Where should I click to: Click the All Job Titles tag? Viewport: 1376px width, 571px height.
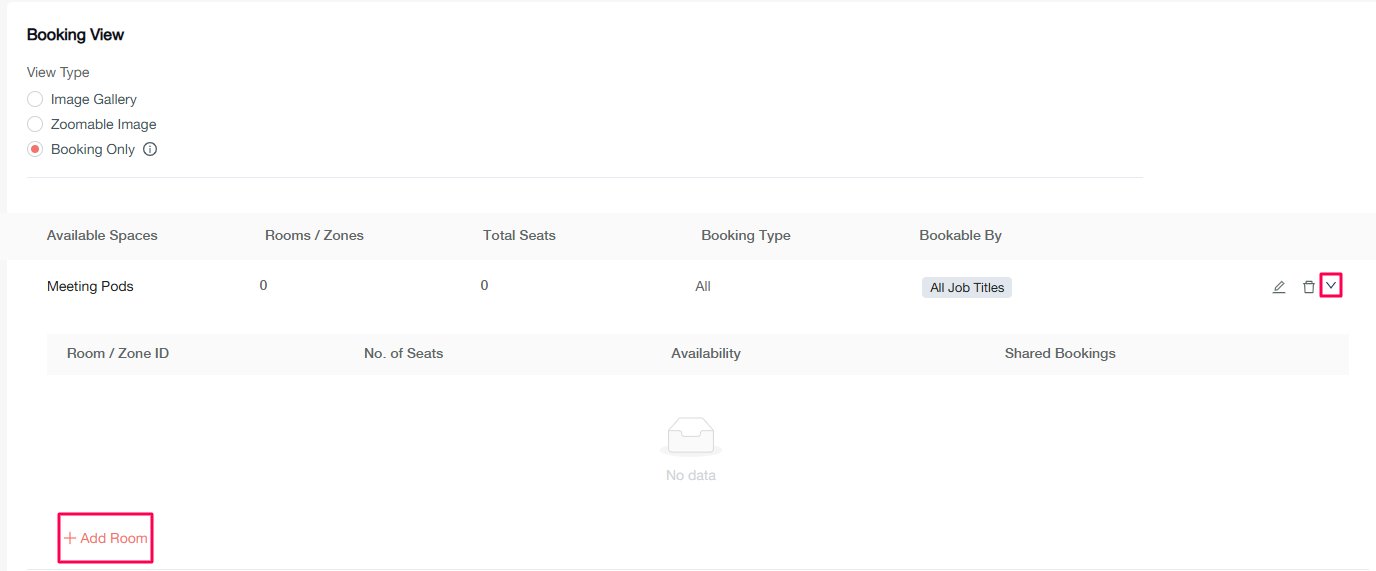pos(966,288)
